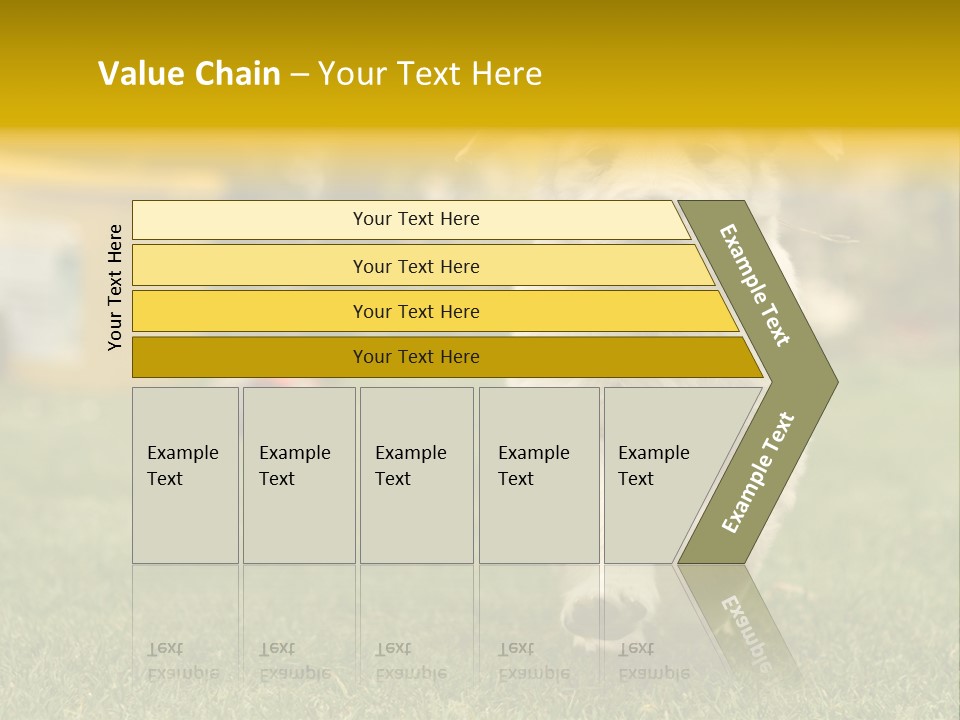Select the second pale yellow text bar
The width and height of the screenshot is (960, 720).
pos(422,266)
